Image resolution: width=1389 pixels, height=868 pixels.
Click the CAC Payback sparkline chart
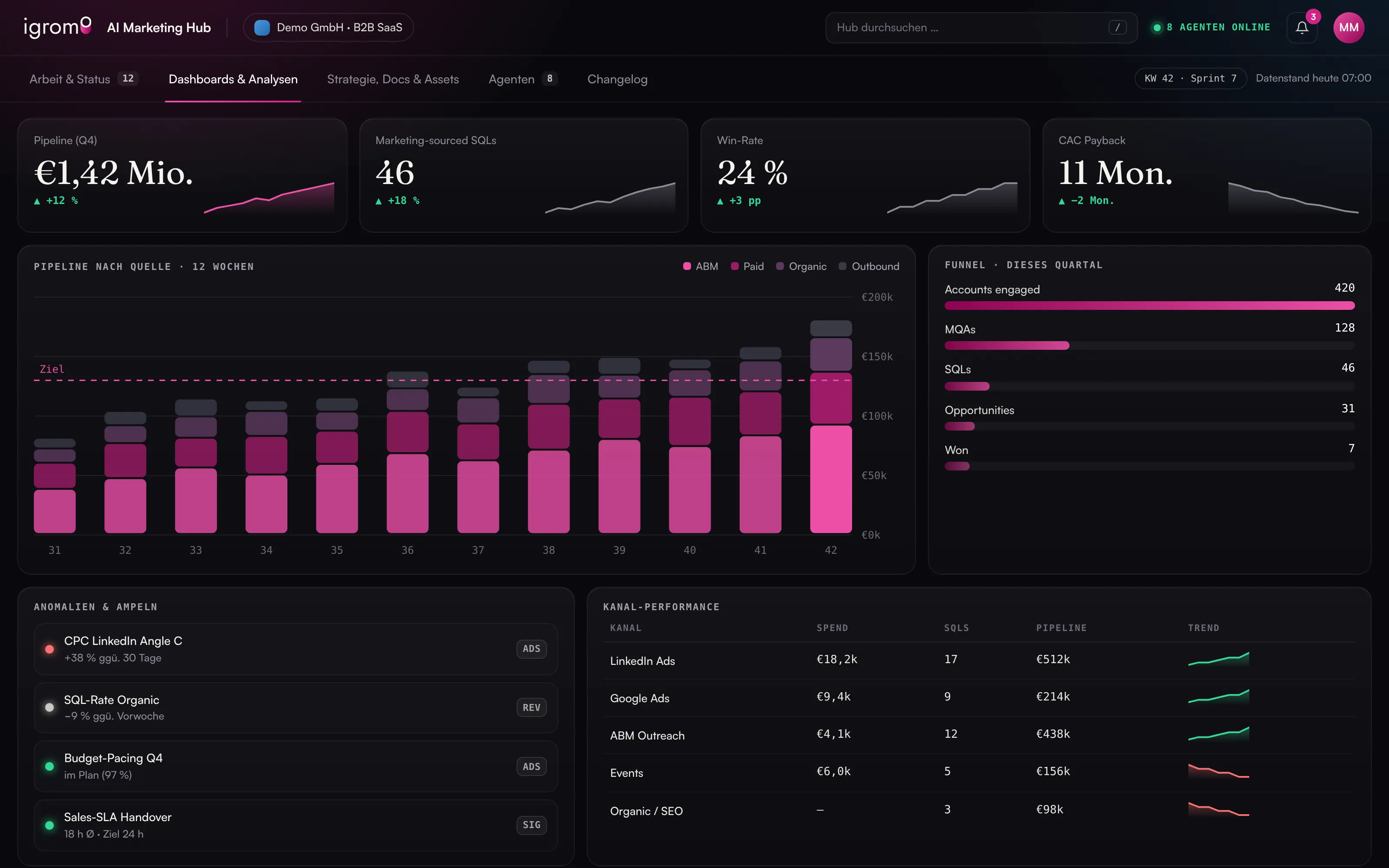click(x=1293, y=197)
